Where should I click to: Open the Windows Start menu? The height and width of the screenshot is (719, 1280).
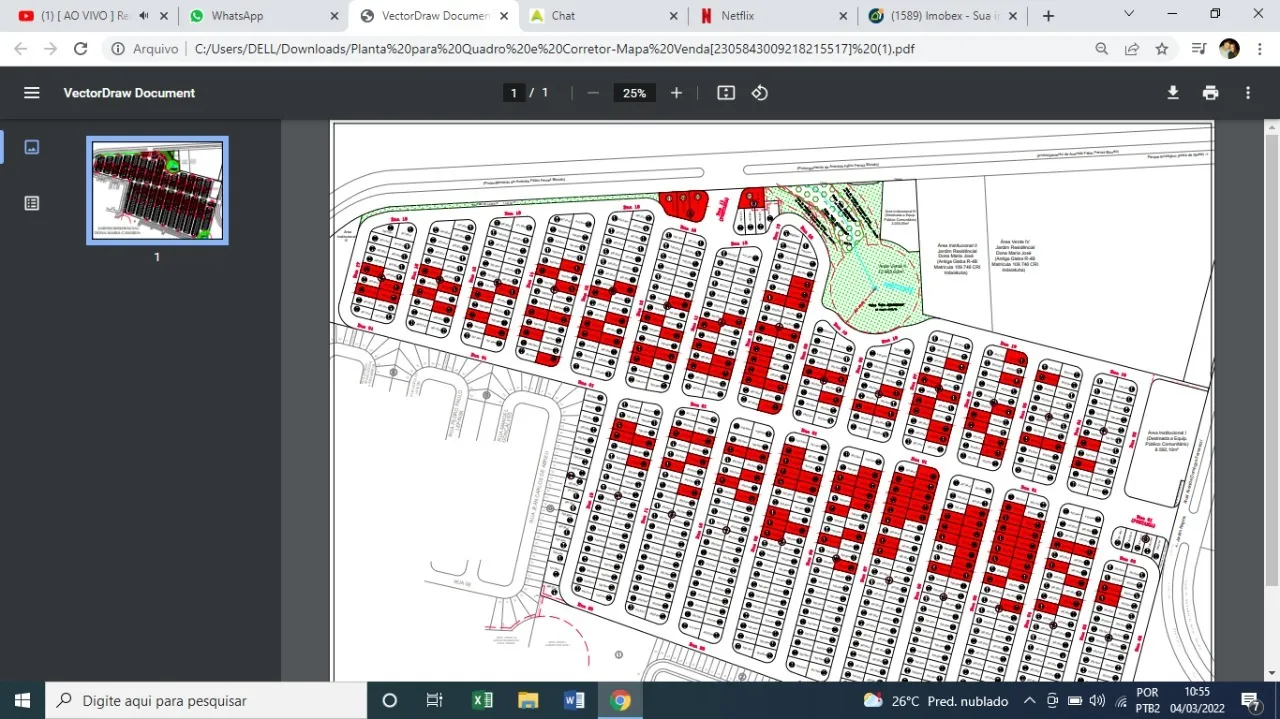pyautogui.click(x=22, y=700)
